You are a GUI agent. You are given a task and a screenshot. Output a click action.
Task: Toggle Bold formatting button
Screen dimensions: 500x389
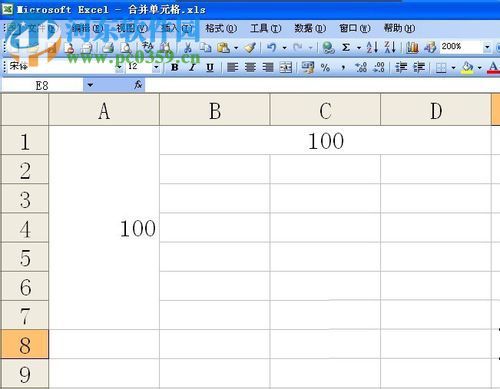point(174,68)
